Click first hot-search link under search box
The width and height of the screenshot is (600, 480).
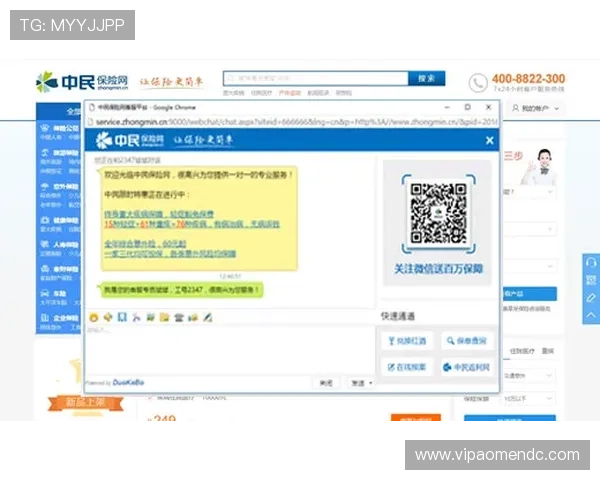234,93
